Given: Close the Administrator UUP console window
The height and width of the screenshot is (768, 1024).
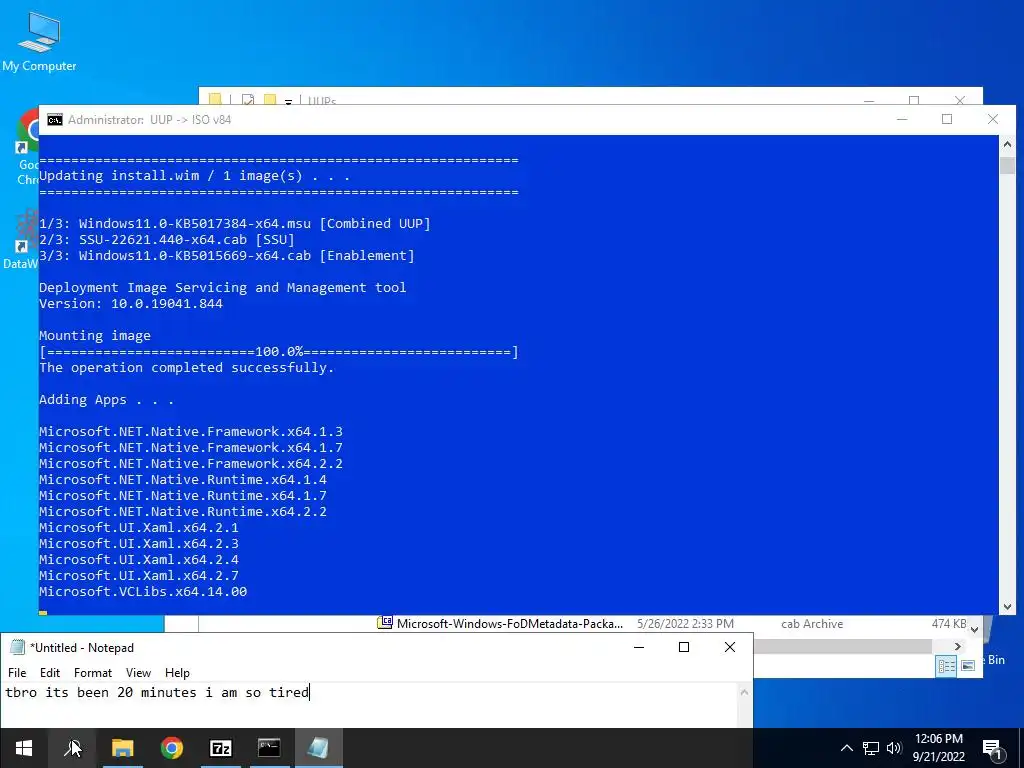Looking at the screenshot, I should pos(993,120).
